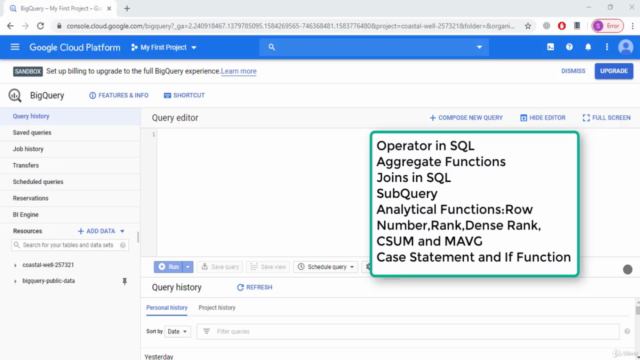Click the UPGRADE button

pyautogui.click(x=613, y=71)
